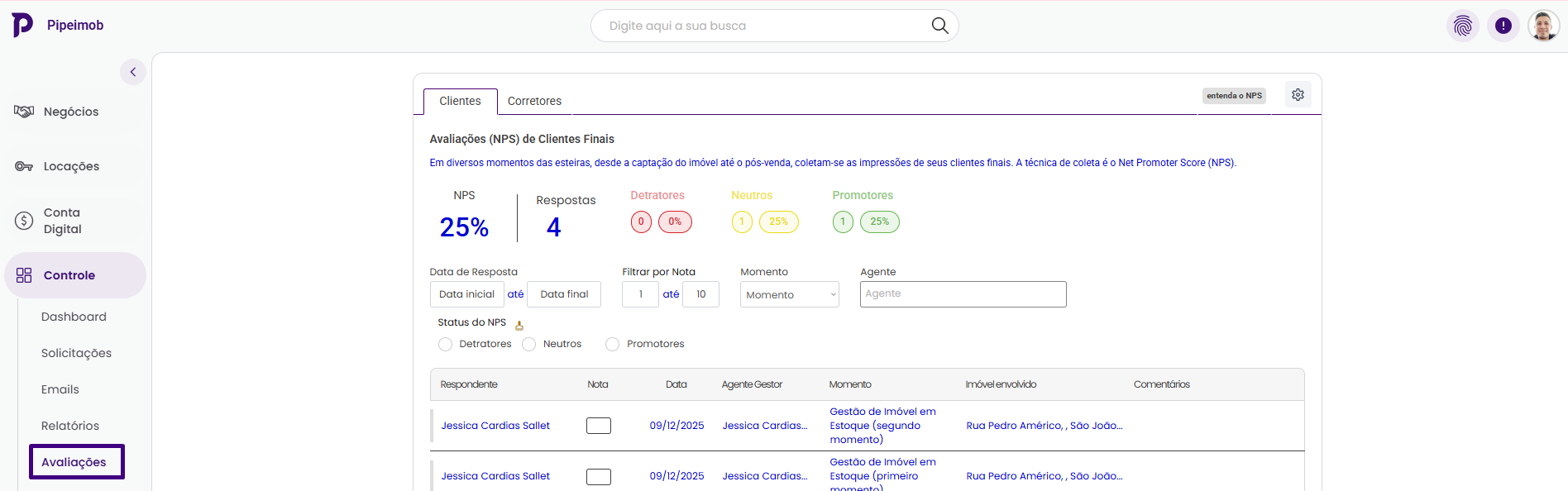Select the Neutros radio button
Viewport: 1568px width, 491px height.
529,345
